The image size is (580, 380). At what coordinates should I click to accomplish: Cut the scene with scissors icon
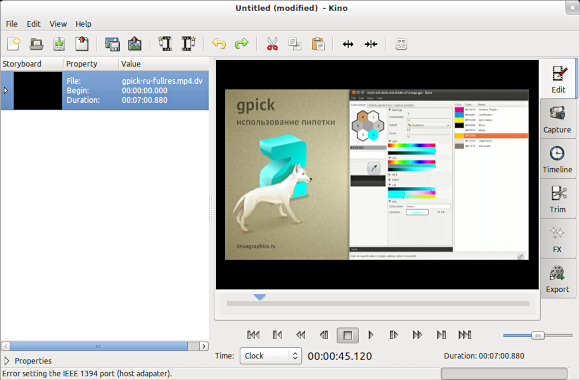pyautogui.click(x=272, y=44)
